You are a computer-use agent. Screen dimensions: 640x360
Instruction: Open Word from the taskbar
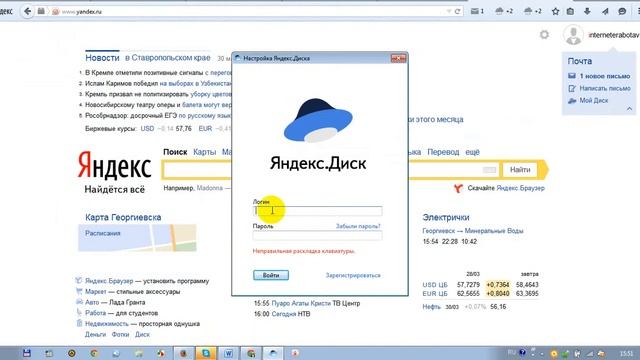point(228,353)
